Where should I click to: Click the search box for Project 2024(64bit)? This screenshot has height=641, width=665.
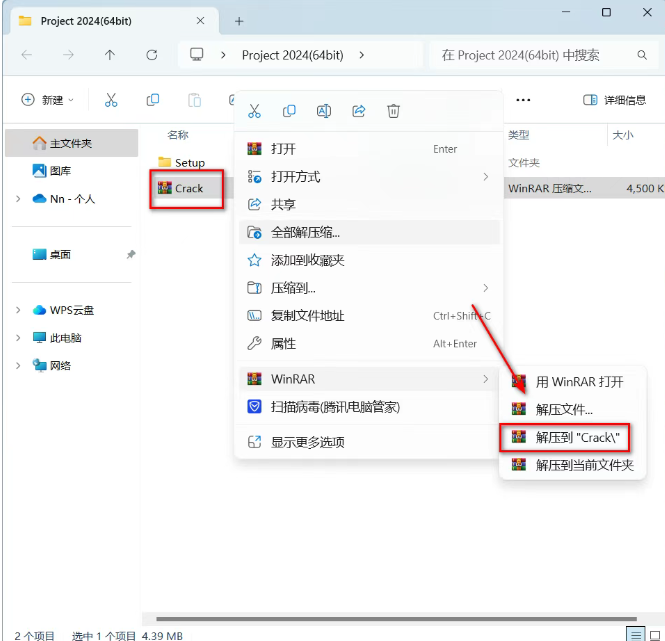[540, 55]
